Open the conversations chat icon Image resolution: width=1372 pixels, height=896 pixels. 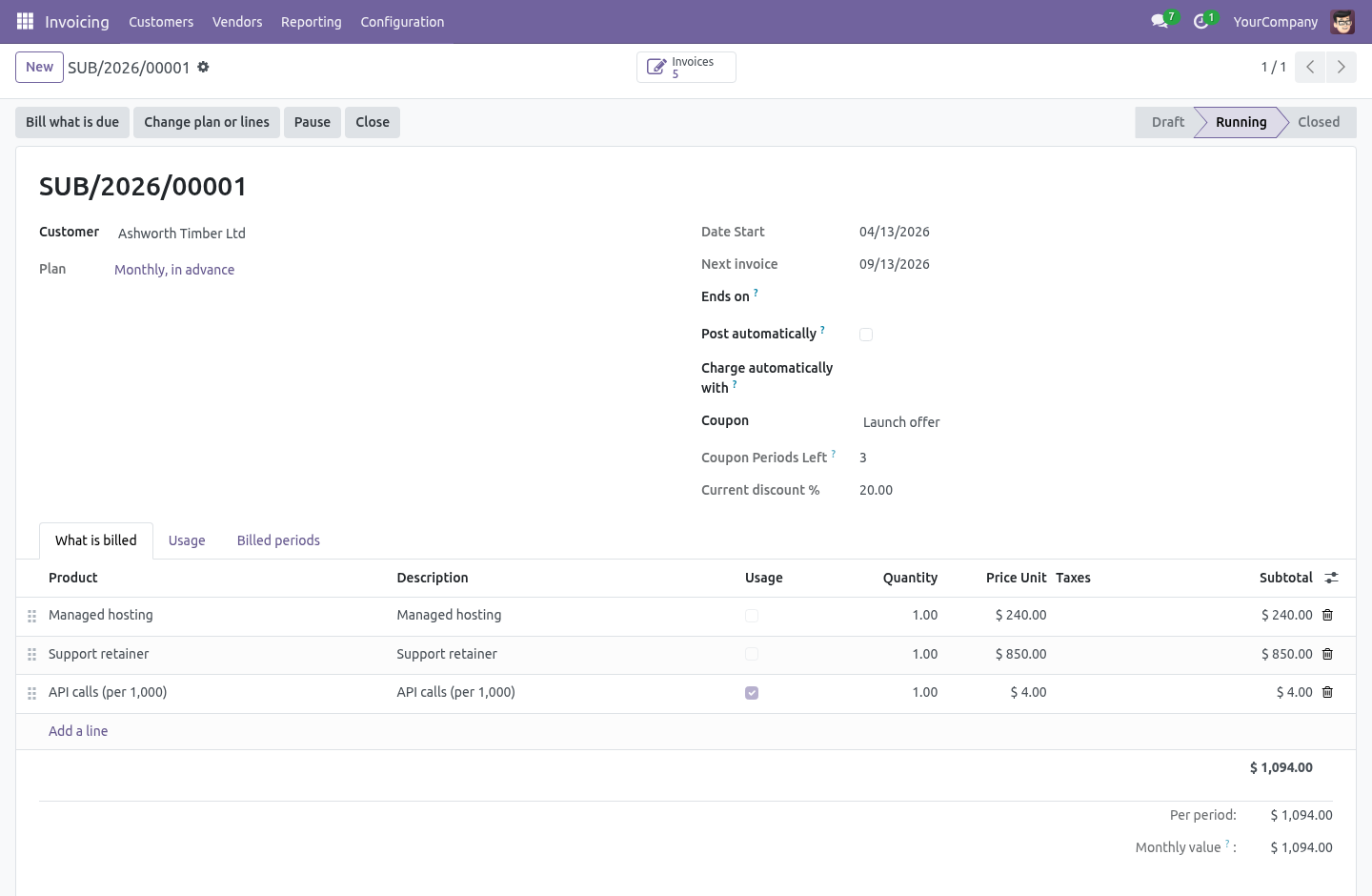pyautogui.click(x=1160, y=21)
